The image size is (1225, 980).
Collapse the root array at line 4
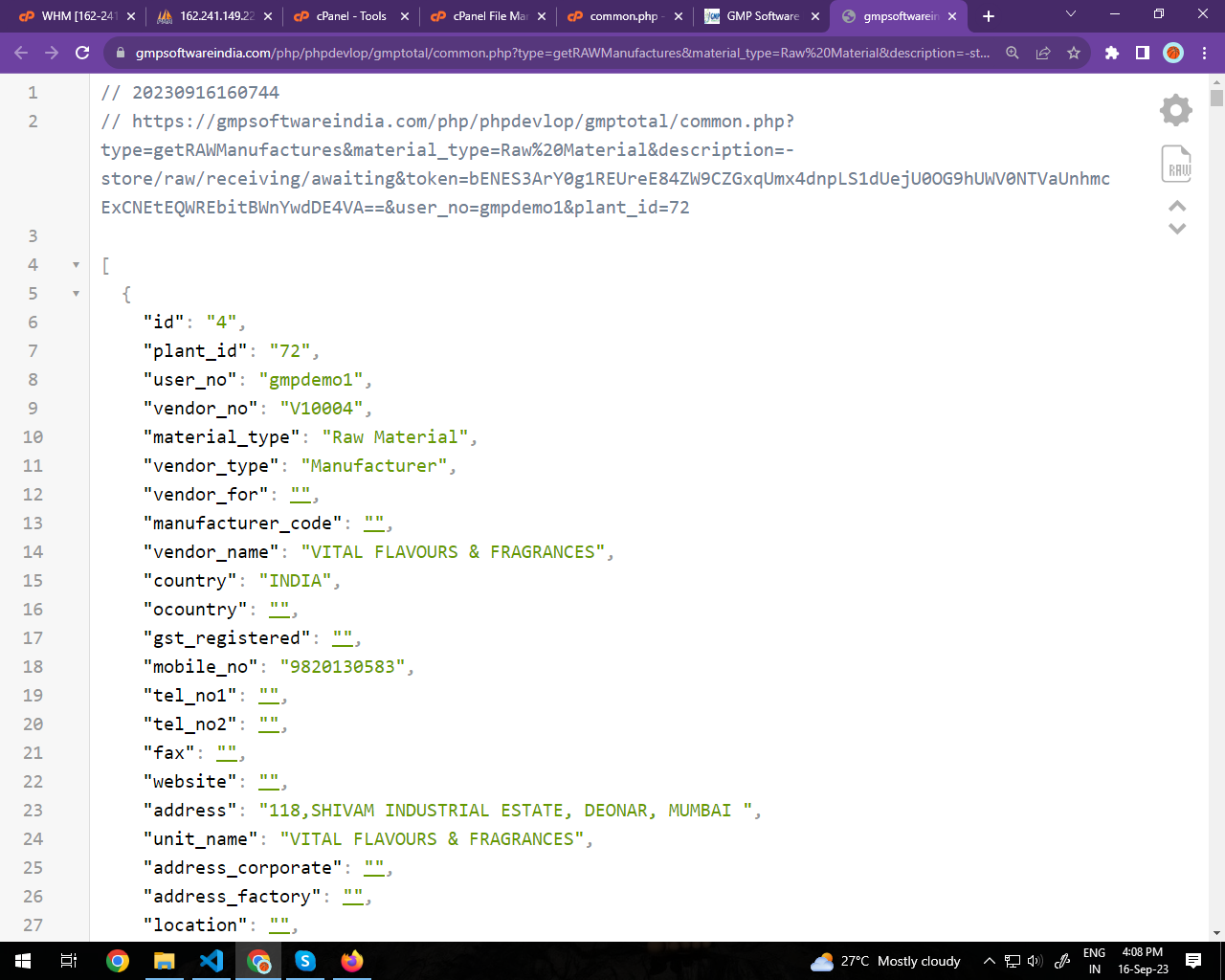[x=76, y=265]
